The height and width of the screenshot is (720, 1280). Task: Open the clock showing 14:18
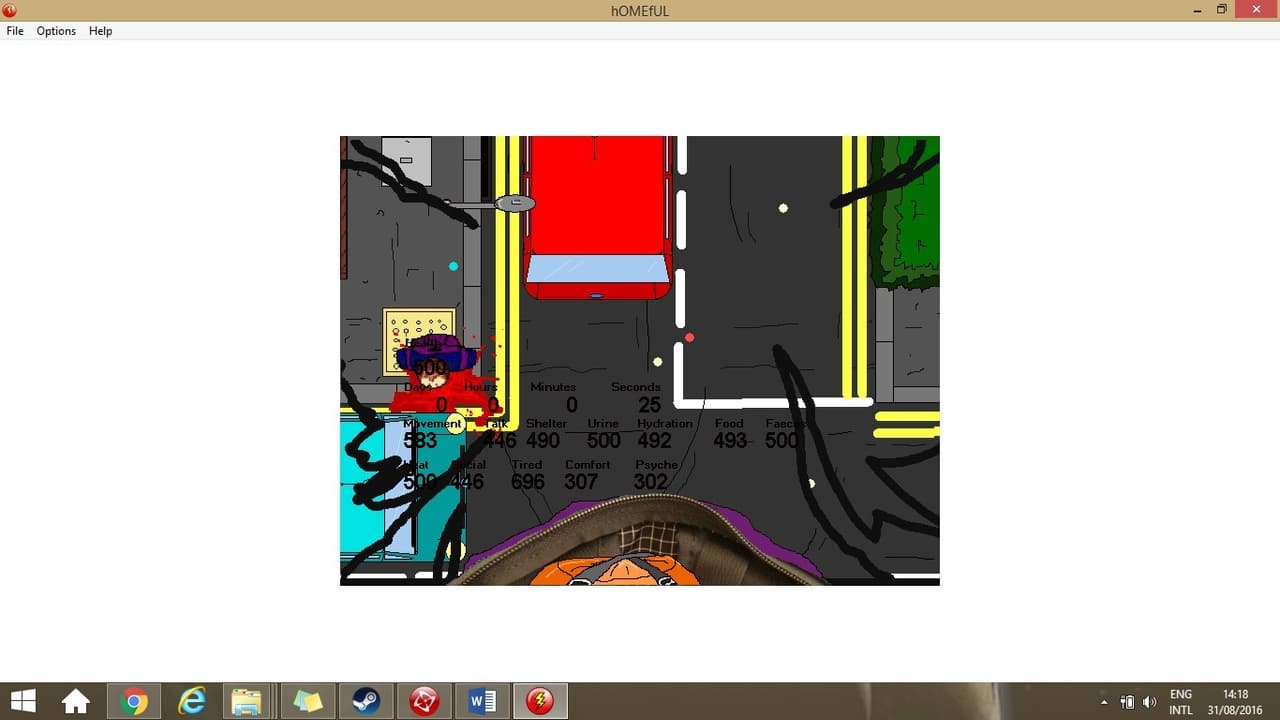(x=1235, y=702)
